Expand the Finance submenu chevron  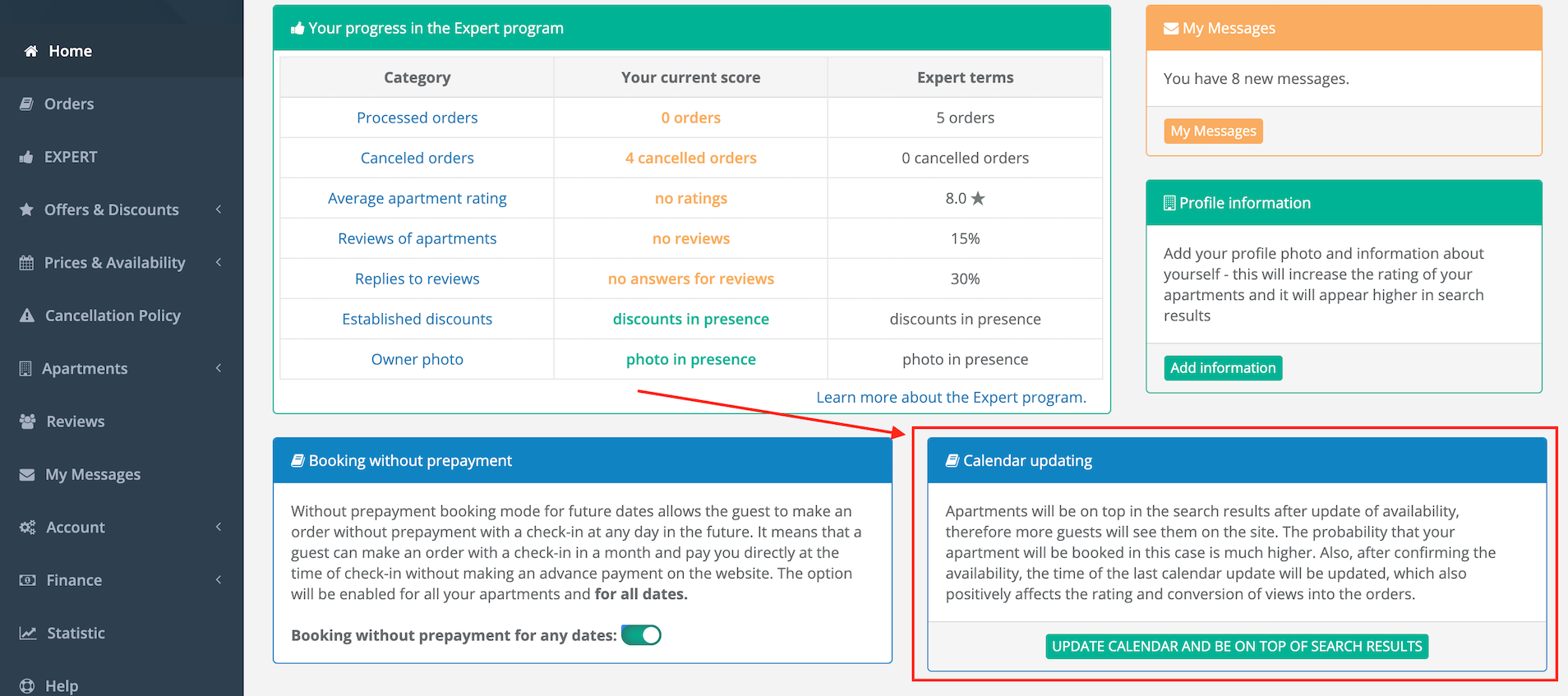tap(219, 579)
